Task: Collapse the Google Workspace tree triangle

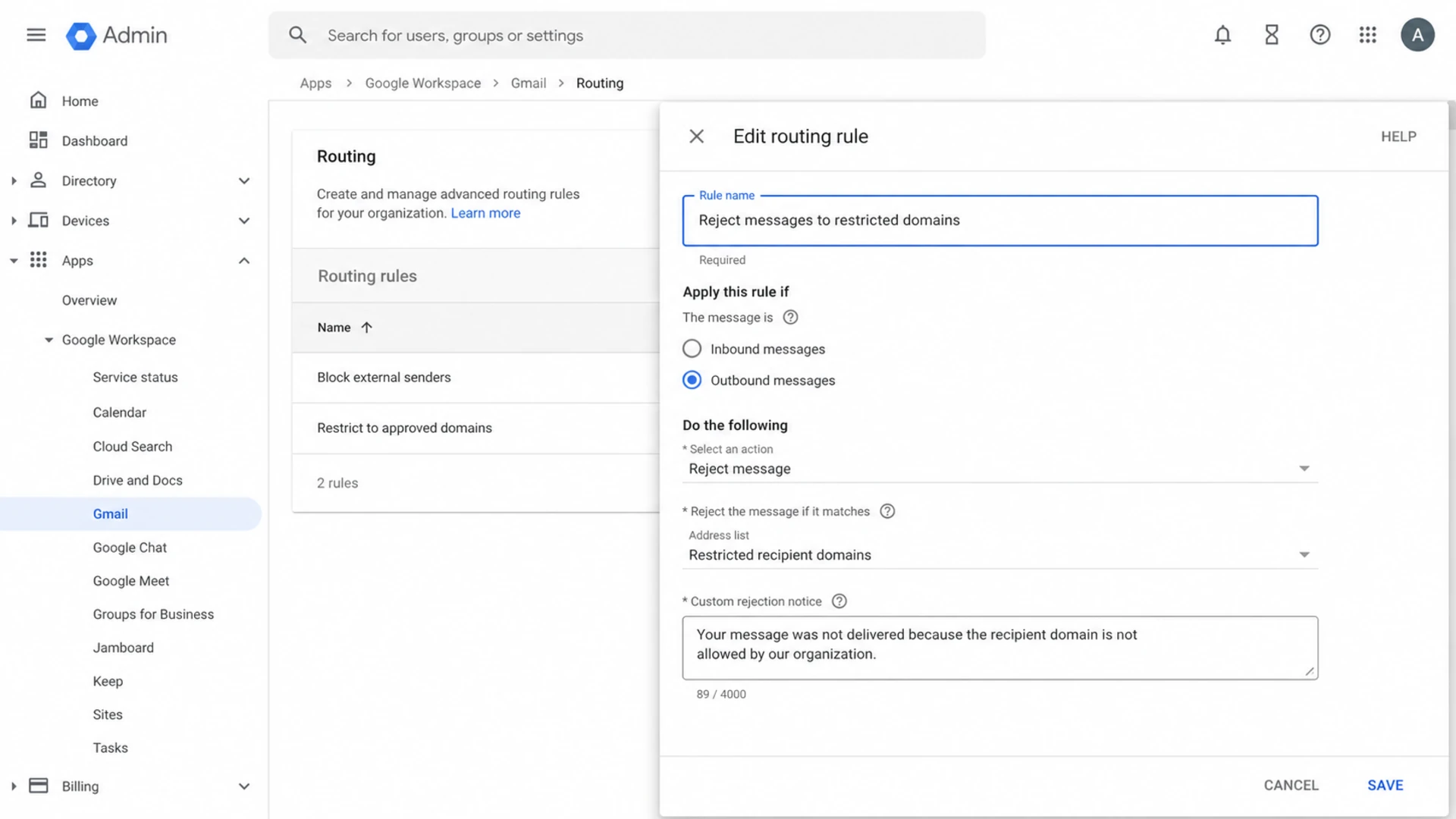Action: click(x=49, y=340)
